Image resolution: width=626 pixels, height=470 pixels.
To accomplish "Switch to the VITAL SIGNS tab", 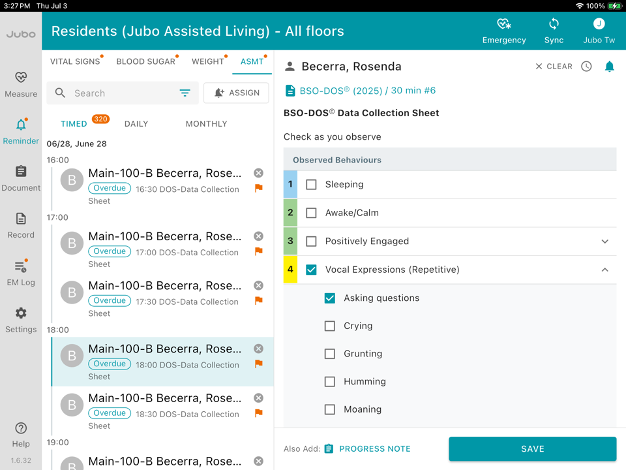I will click(x=75, y=61).
